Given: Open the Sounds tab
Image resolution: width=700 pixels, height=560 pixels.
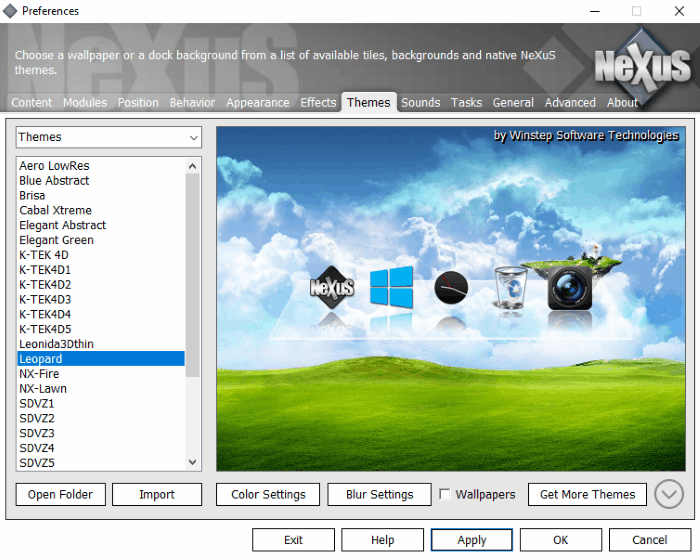Looking at the screenshot, I should (x=421, y=103).
